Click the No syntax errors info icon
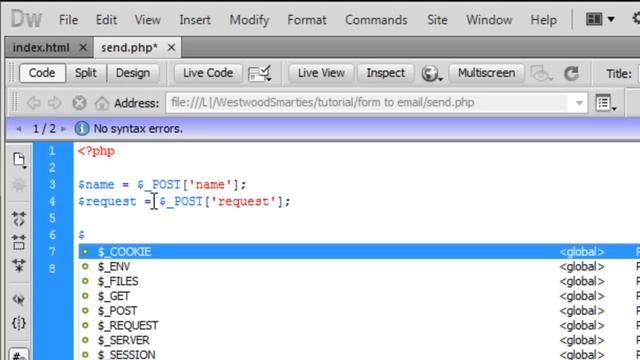The image size is (640, 360). pyautogui.click(x=82, y=129)
